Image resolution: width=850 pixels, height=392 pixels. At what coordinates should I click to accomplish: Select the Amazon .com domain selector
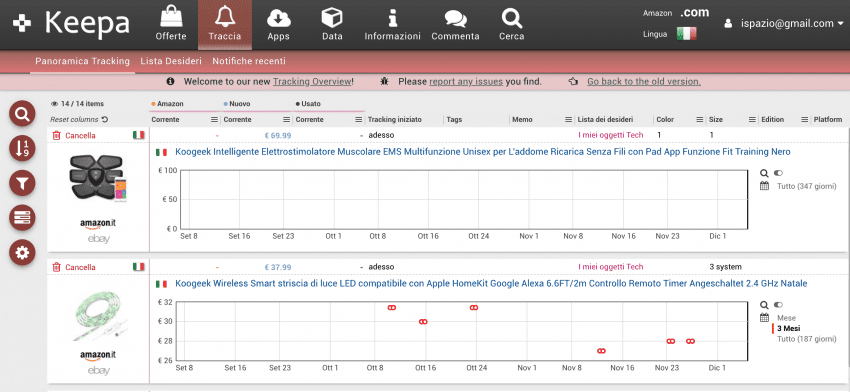click(694, 12)
